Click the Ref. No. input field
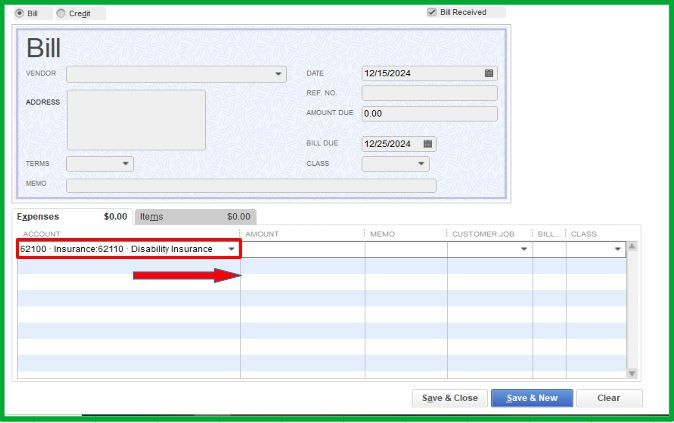The image size is (674, 423). pyautogui.click(x=429, y=93)
